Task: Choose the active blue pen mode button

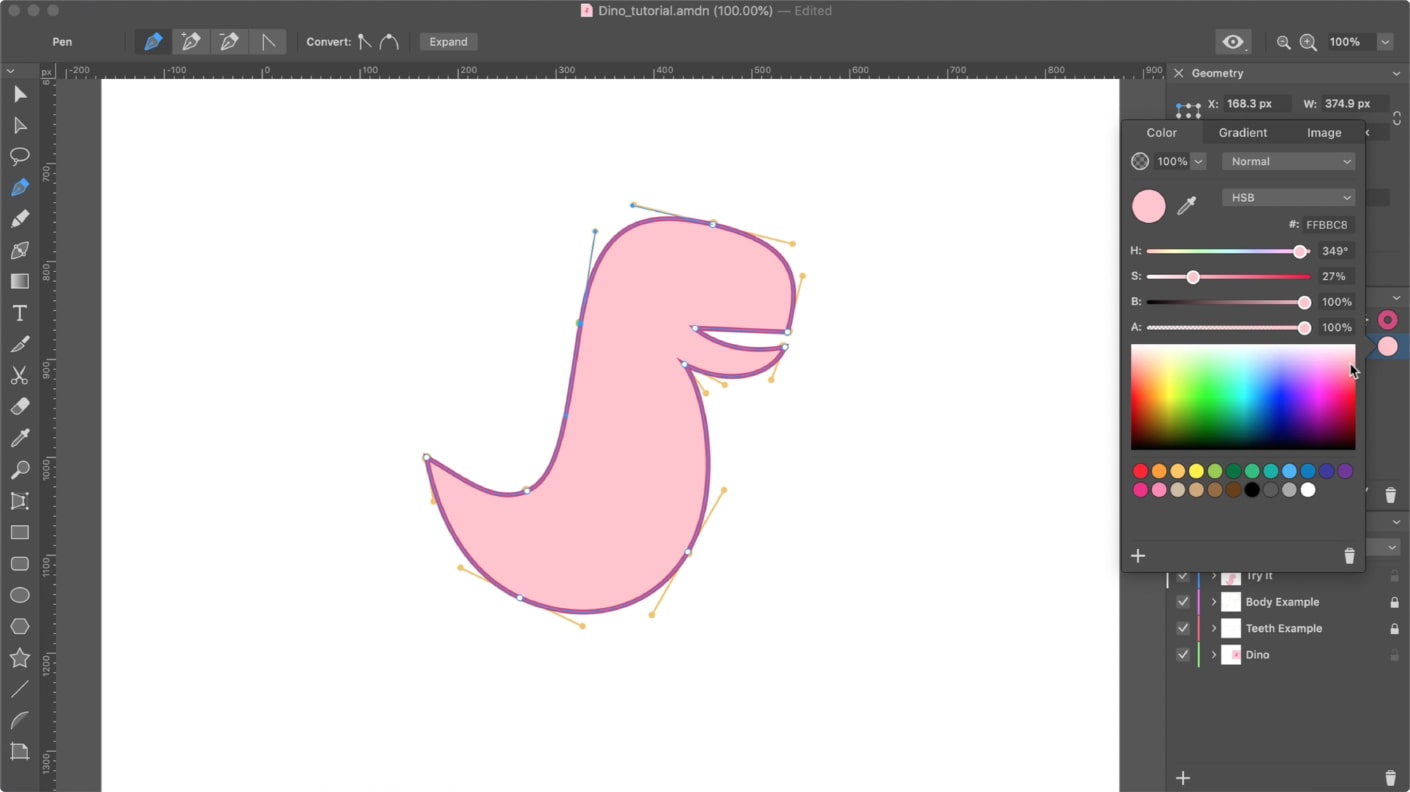Action: [153, 42]
